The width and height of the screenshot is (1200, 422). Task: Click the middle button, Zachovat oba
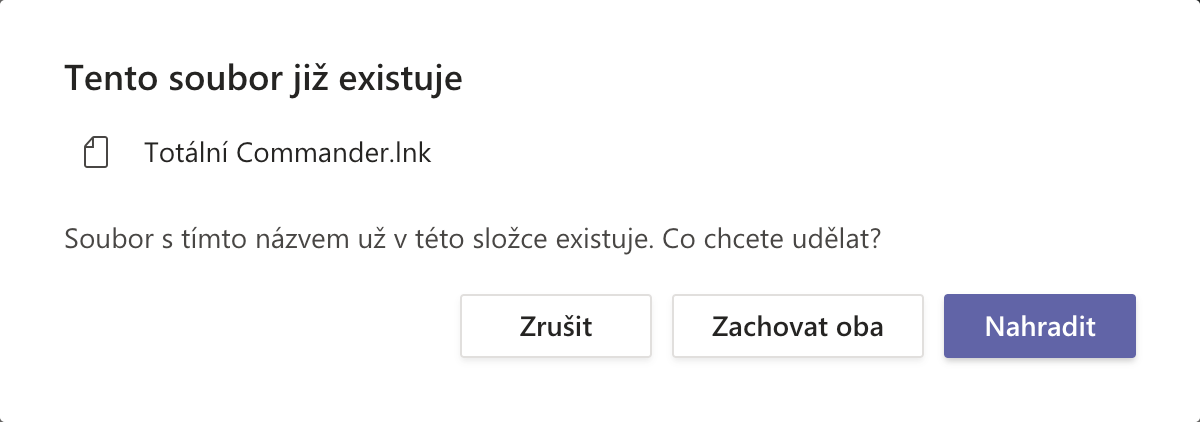(797, 326)
